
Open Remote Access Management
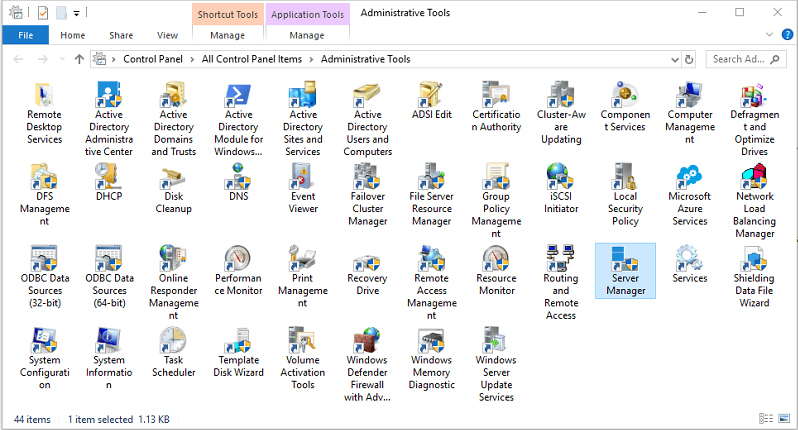pos(432,283)
